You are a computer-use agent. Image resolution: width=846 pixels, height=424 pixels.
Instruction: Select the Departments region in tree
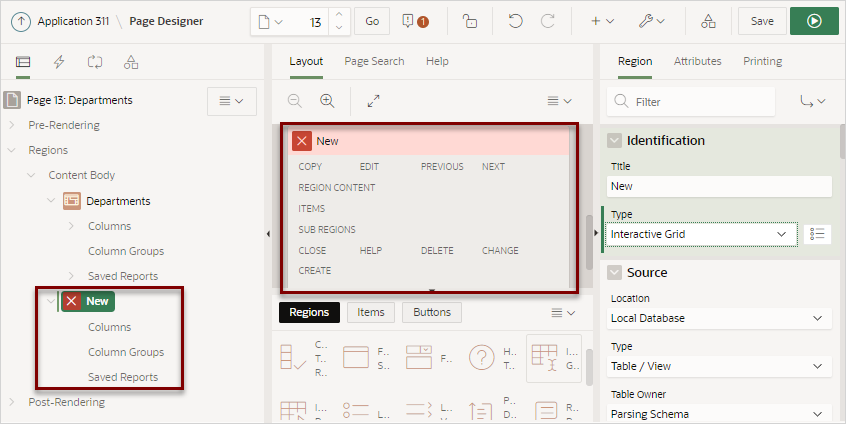tap(118, 201)
